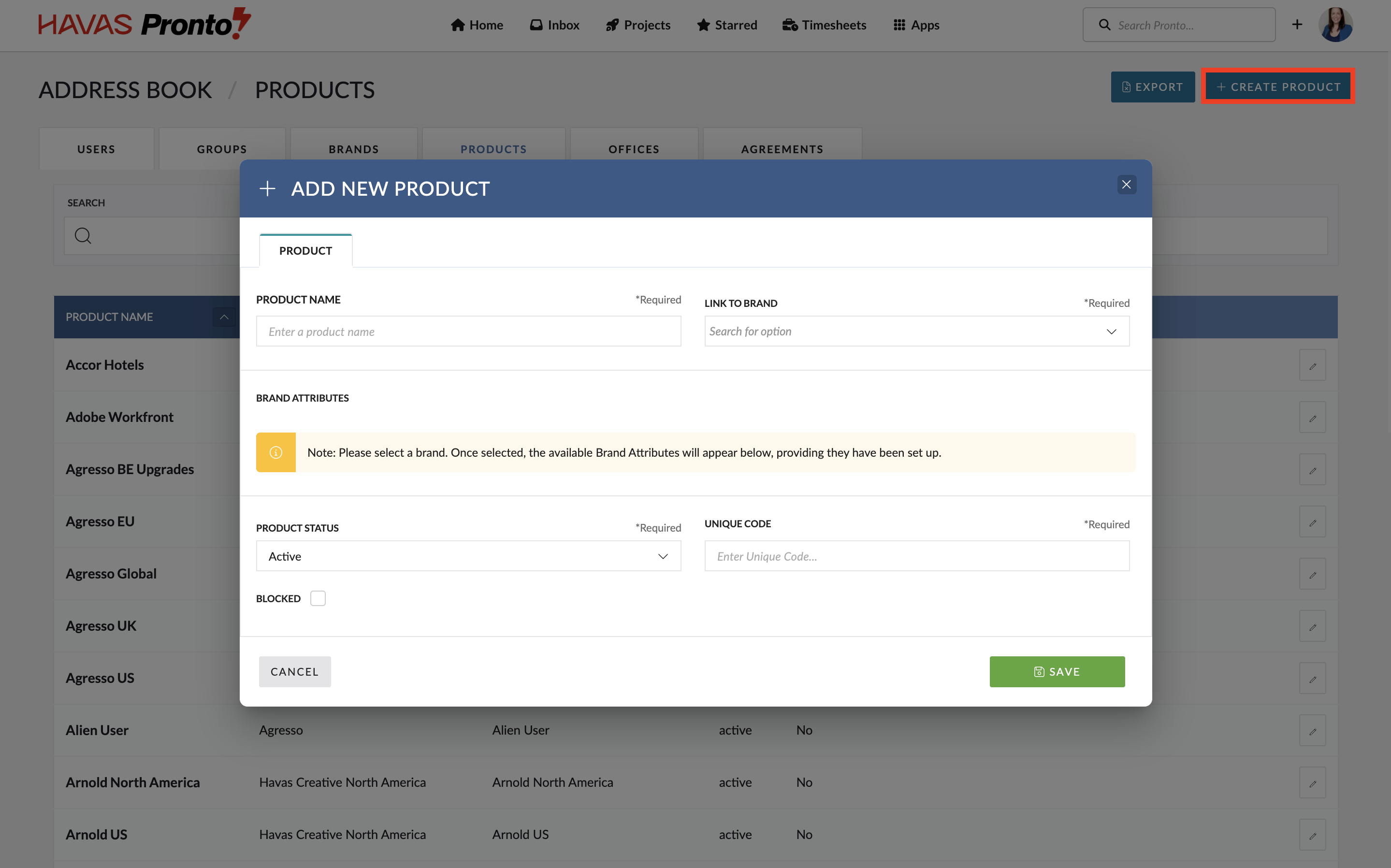Select the Product tab in dialog
The height and width of the screenshot is (868, 1391).
(305, 251)
